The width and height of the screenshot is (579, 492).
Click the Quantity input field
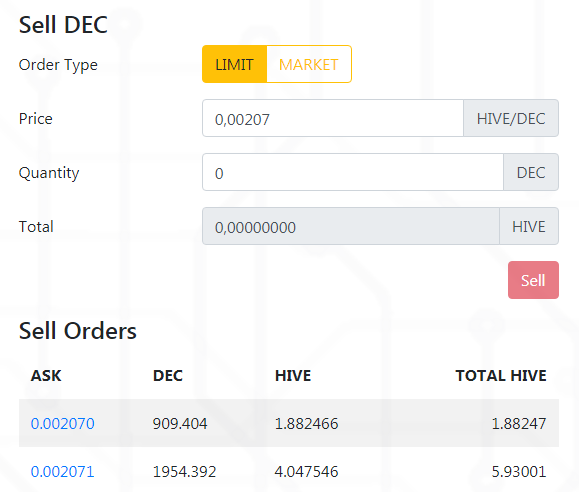click(x=353, y=172)
